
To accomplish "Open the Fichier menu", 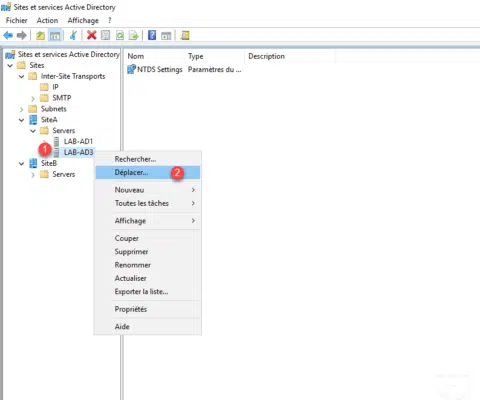I will [16, 20].
